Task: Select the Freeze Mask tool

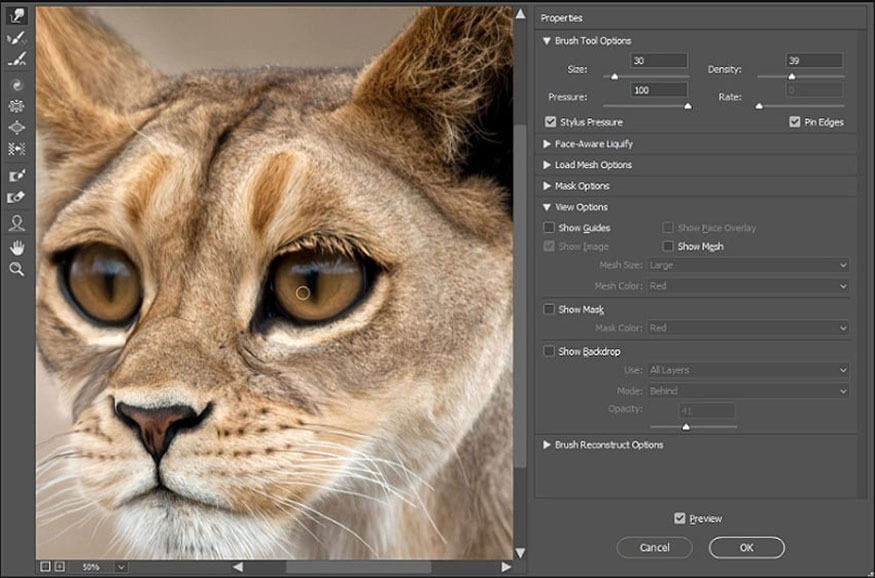Action: click(x=17, y=175)
